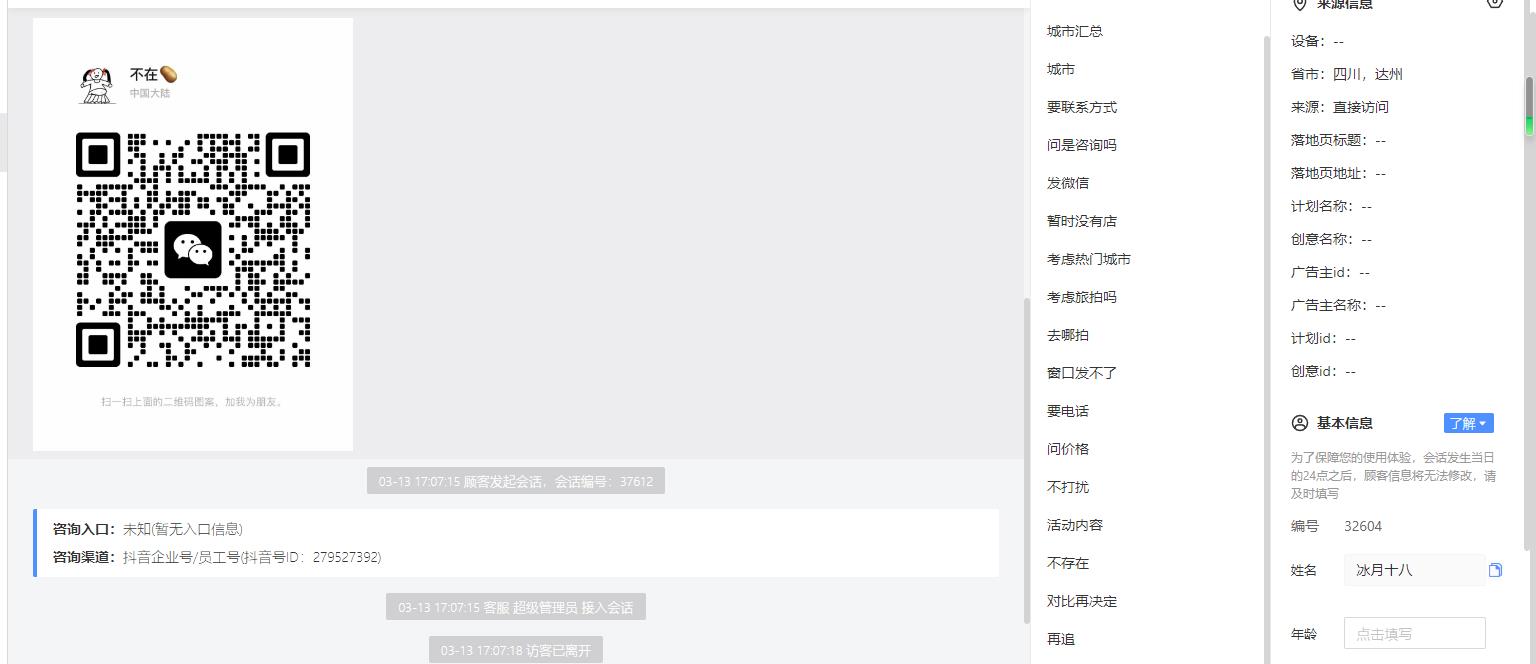Select the 再追 quick reply
This screenshot has height=664, width=1536.
(x=1061, y=639)
